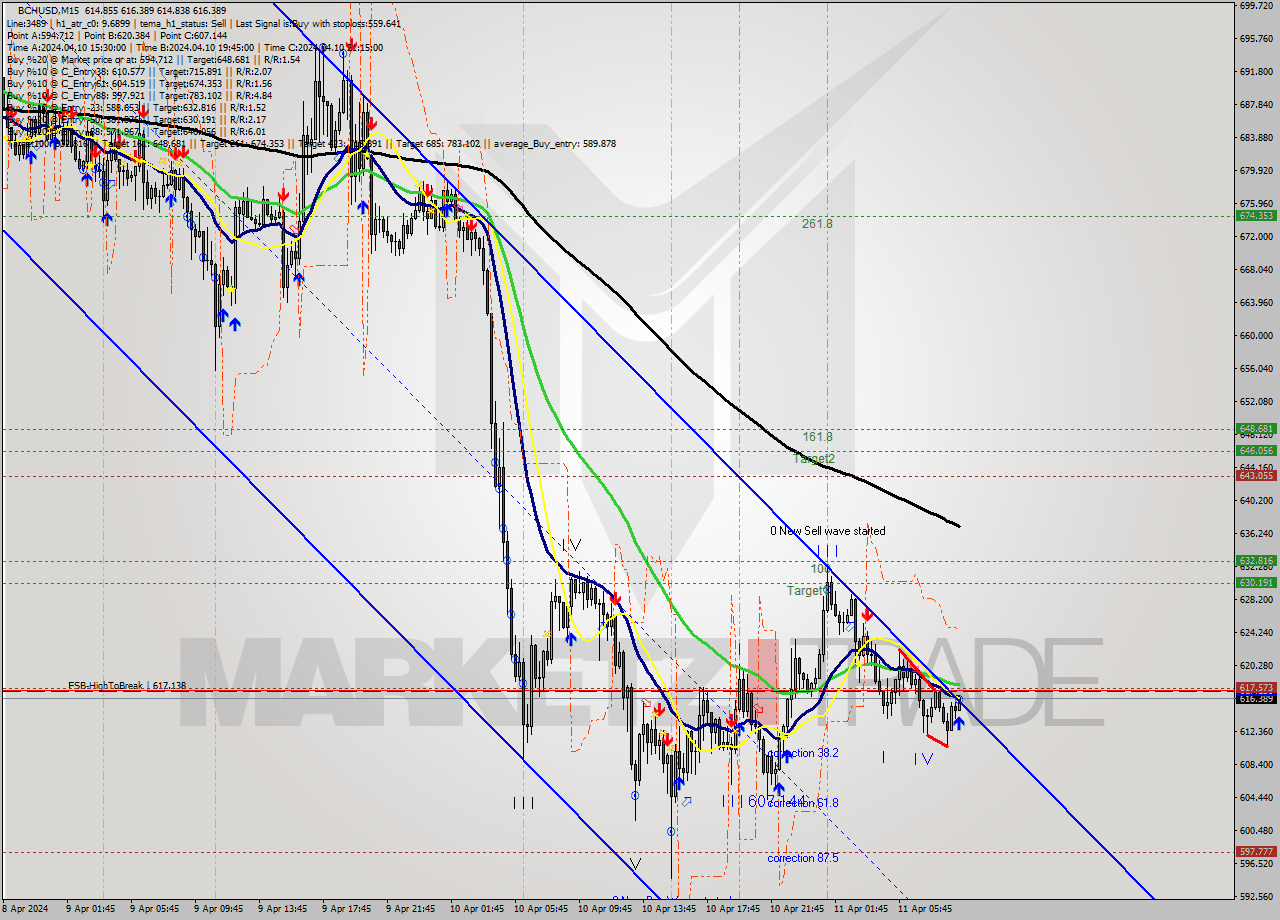The height and width of the screenshot is (920, 1280).
Task: Click the red 617.573 price tag
Action: coord(1256,688)
